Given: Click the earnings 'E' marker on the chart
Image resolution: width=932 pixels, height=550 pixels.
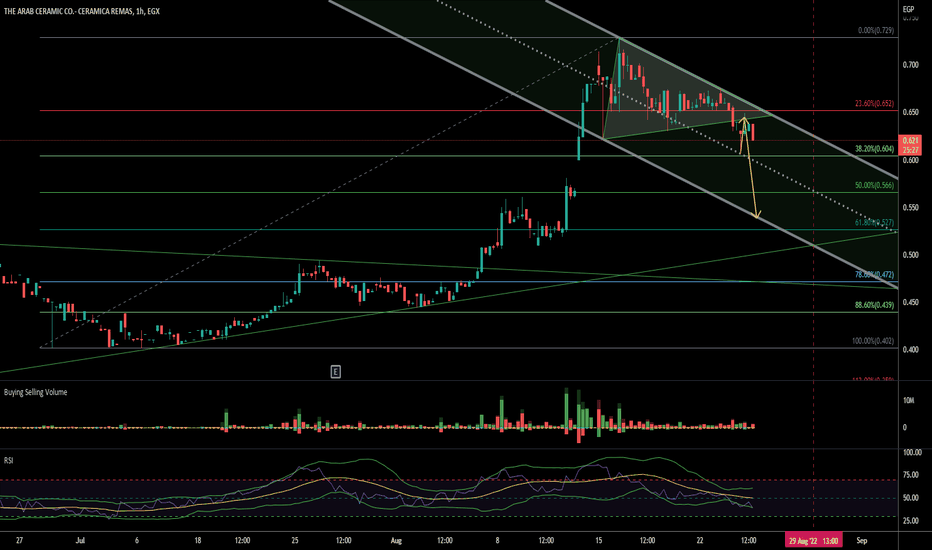Looking at the screenshot, I should pos(335,372).
